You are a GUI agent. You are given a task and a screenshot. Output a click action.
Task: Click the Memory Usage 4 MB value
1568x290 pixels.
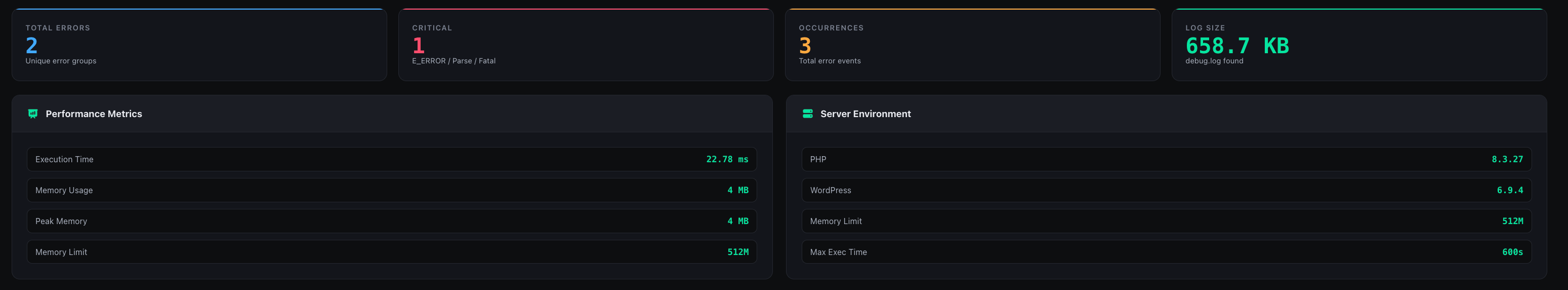tap(738, 191)
